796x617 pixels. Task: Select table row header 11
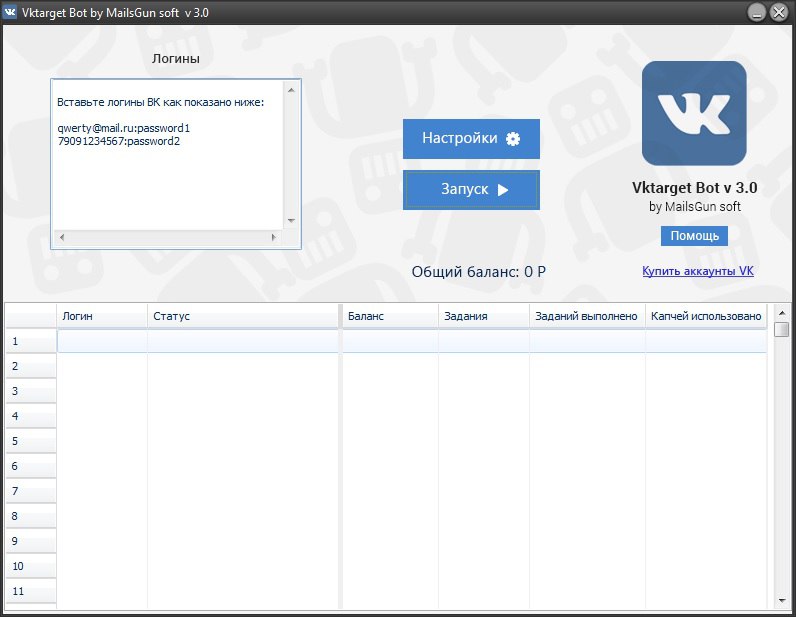pyautogui.click(x=31, y=591)
